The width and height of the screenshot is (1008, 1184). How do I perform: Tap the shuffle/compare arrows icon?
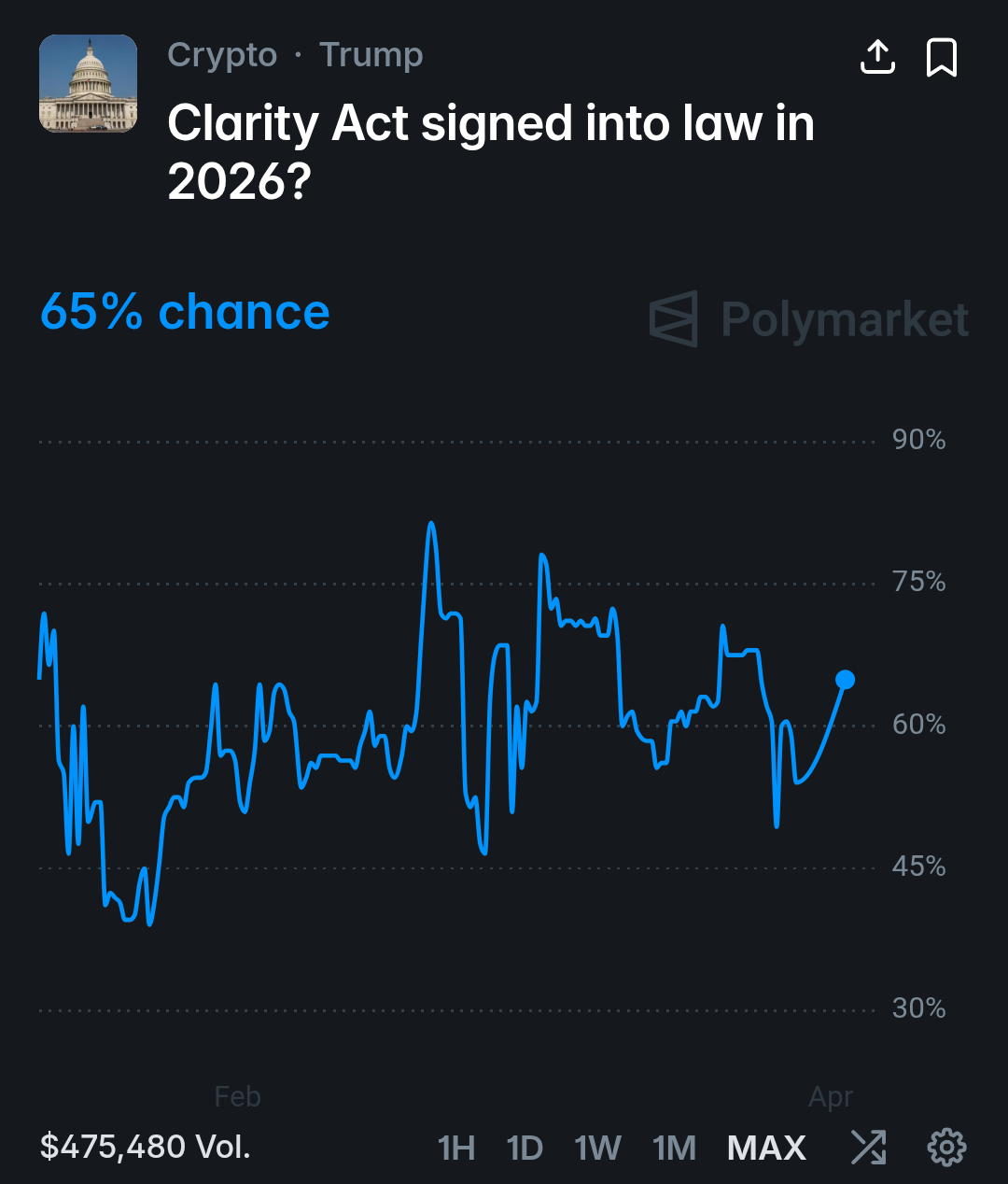click(869, 1147)
